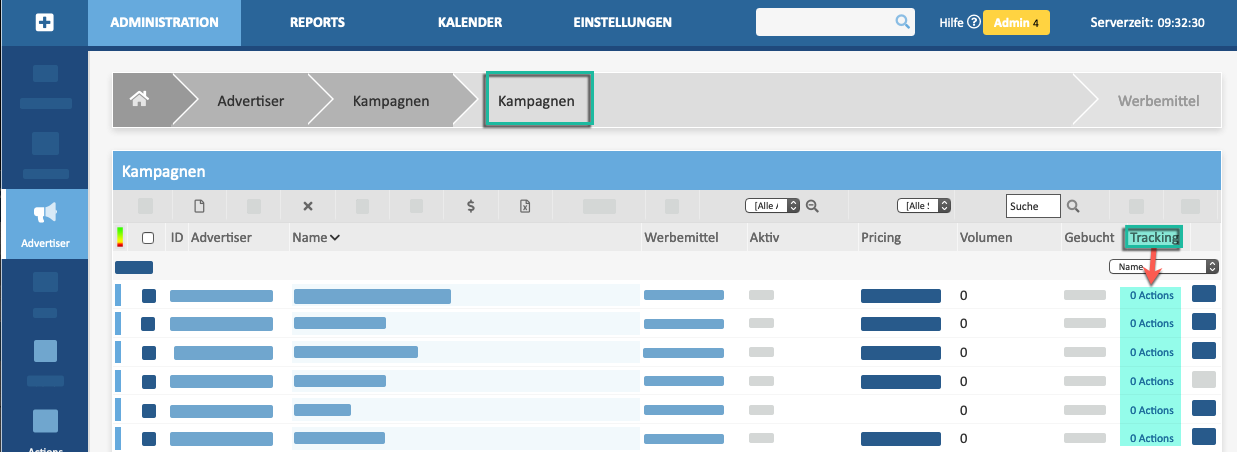Open the [Alle A filter dropdown above Aktiv
Viewport: 1237px width, 452px height.
point(772,206)
